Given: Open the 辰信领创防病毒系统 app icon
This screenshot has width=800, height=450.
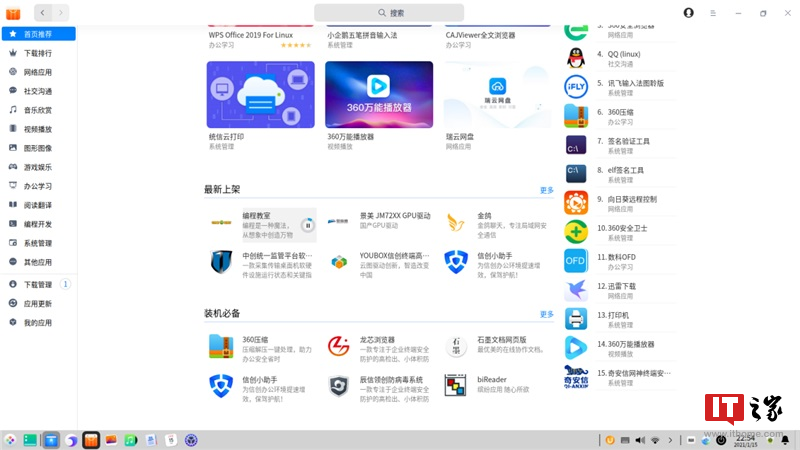Looking at the screenshot, I should pyautogui.click(x=338, y=386).
